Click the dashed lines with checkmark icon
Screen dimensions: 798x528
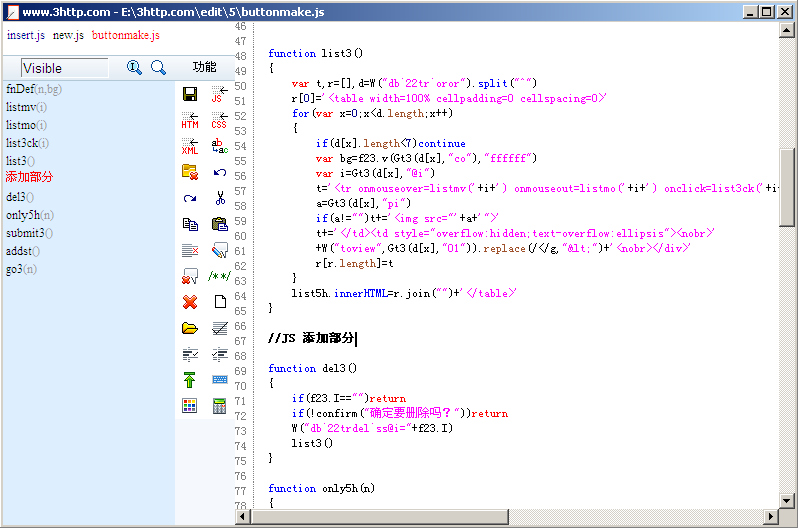click(x=190, y=354)
